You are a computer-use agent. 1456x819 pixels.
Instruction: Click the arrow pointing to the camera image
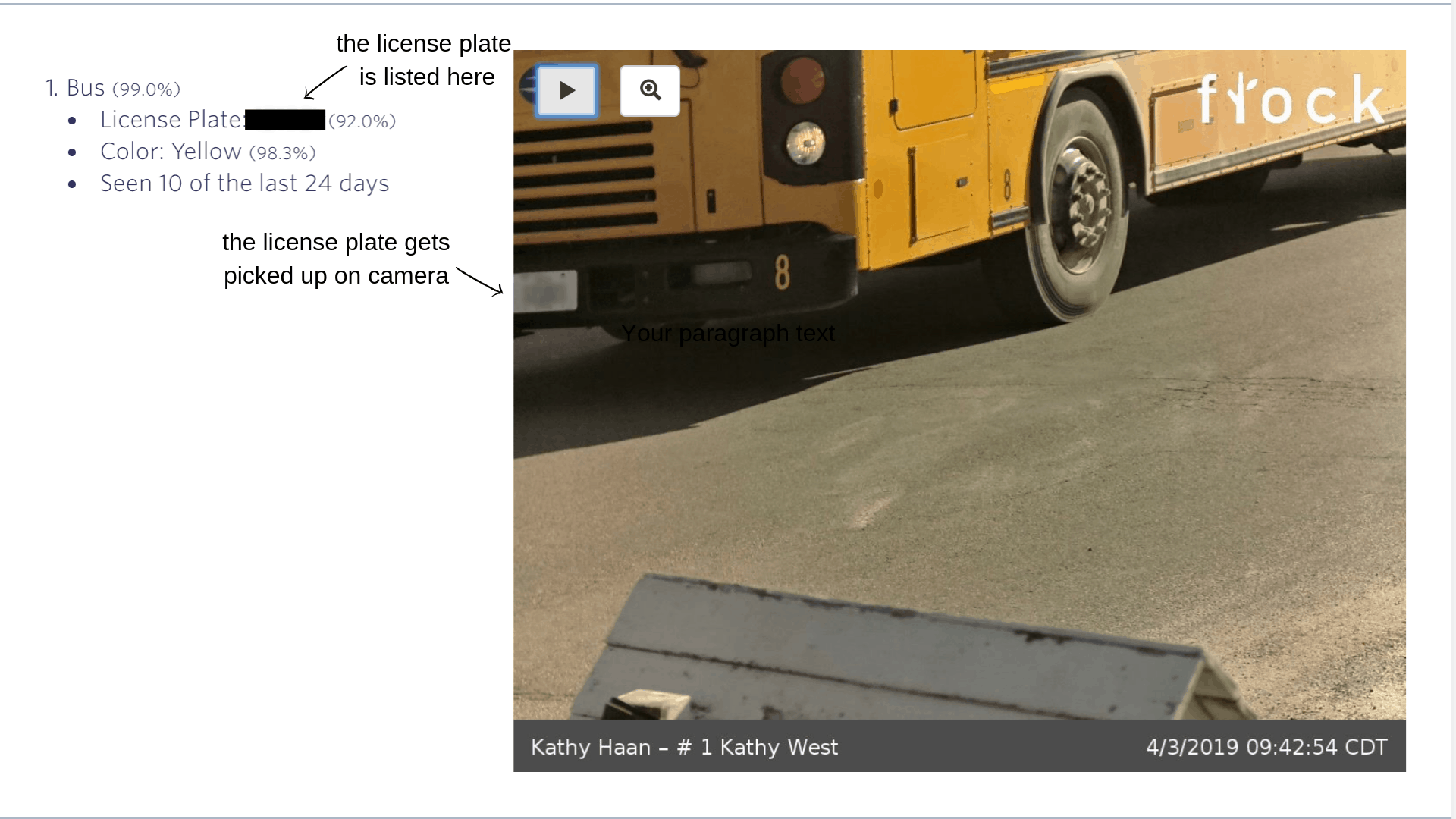click(479, 281)
